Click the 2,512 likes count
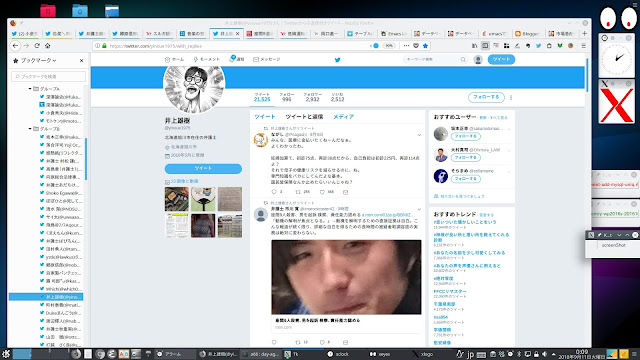 (x=337, y=98)
